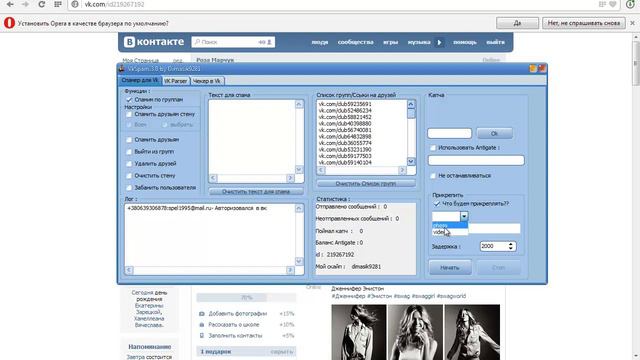Toggle Что будем прикреплять checkbox
640x360 pixels.
click(x=437, y=203)
